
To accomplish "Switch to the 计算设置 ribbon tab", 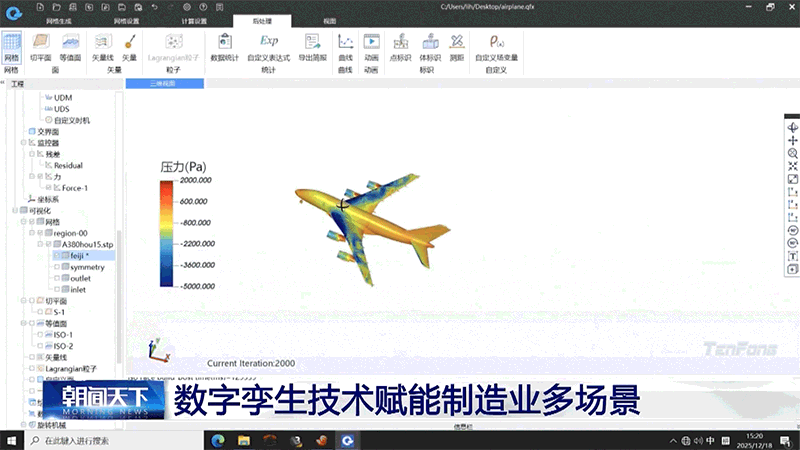I will [194, 20].
